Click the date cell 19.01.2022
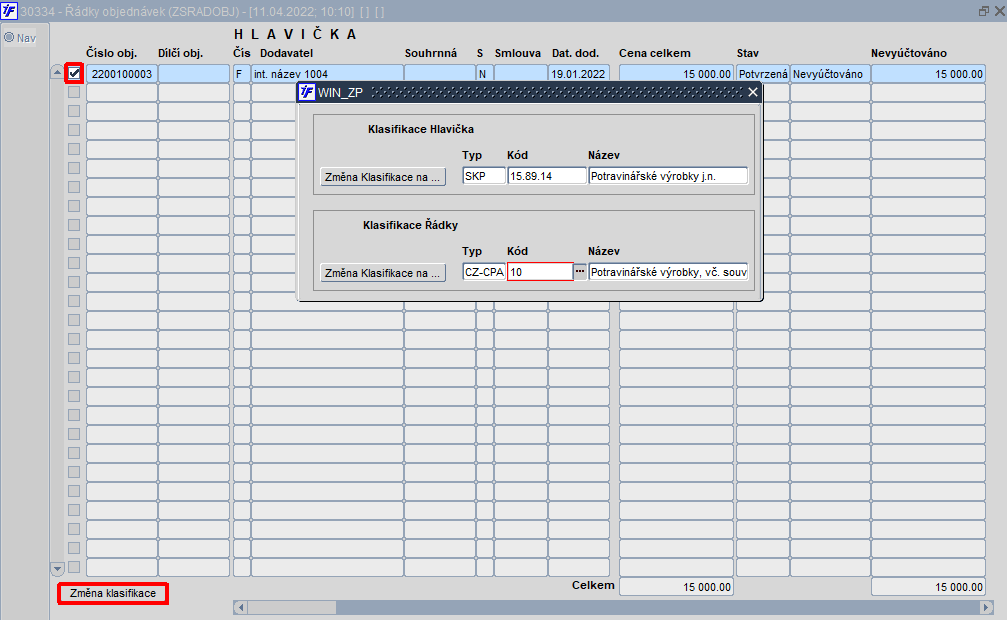 tap(579, 74)
